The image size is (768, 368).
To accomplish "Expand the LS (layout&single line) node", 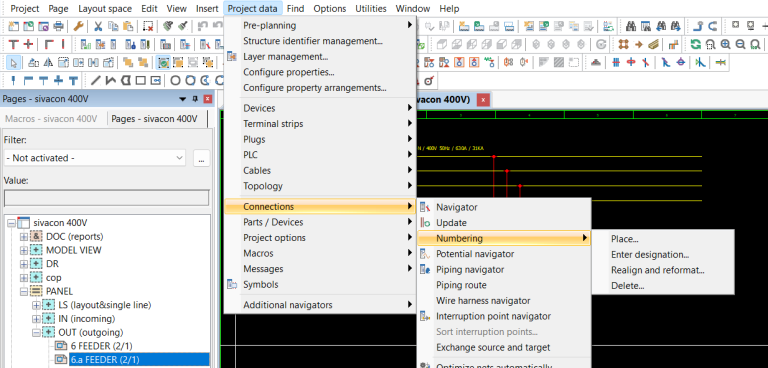I will (36, 305).
